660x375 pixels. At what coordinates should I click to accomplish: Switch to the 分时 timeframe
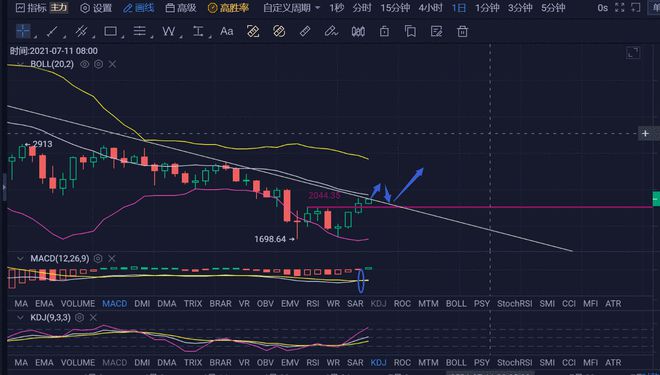click(362, 8)
